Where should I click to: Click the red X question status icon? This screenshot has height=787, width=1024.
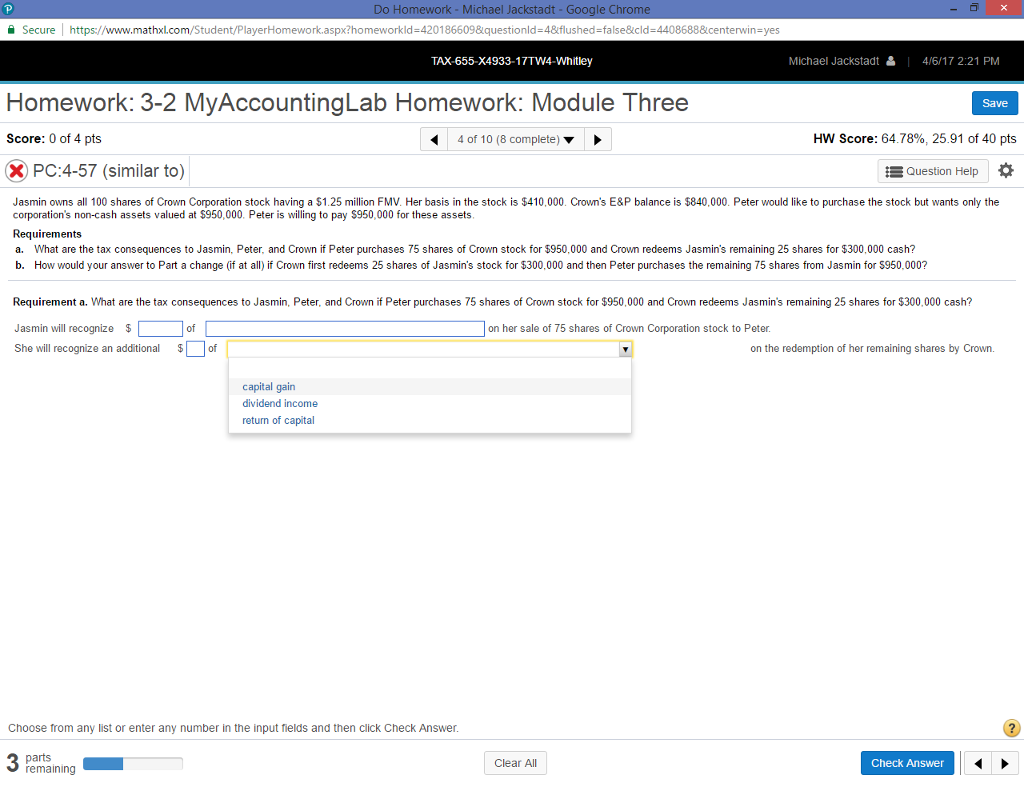[17, 170]
